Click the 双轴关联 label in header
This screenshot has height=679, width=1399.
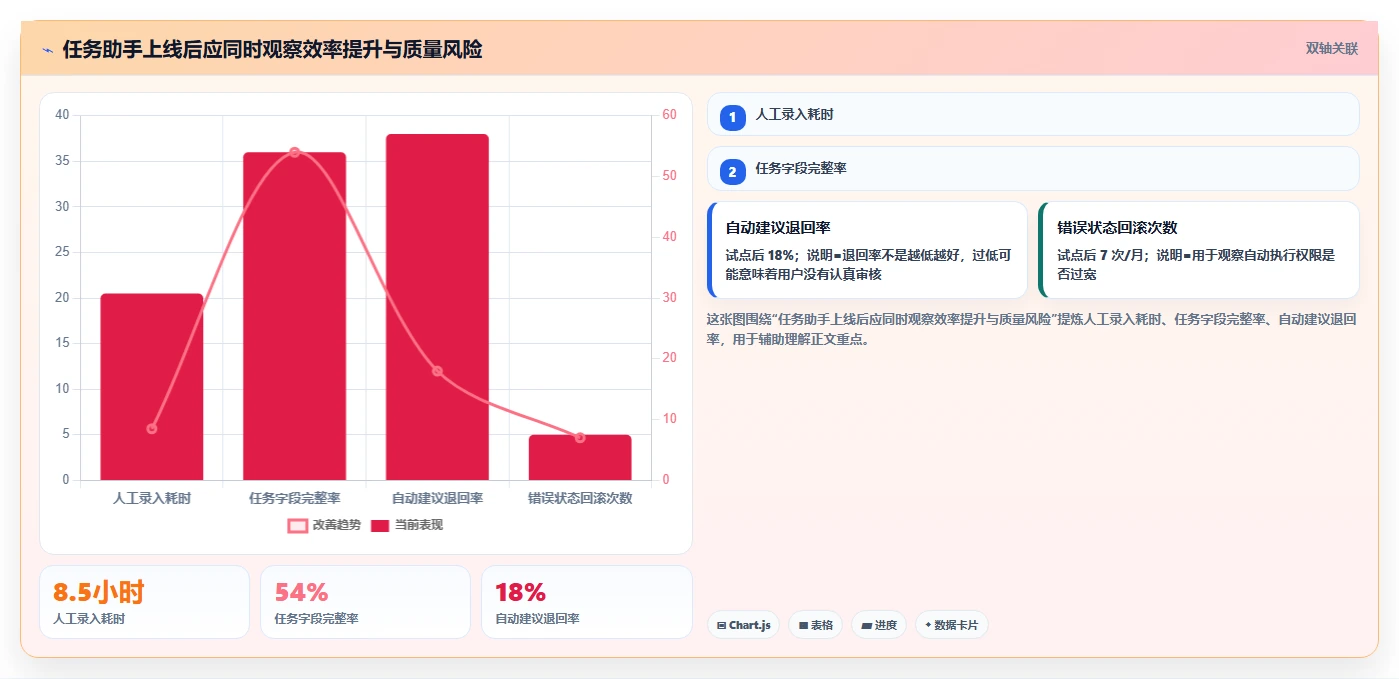coord(1331,48)
